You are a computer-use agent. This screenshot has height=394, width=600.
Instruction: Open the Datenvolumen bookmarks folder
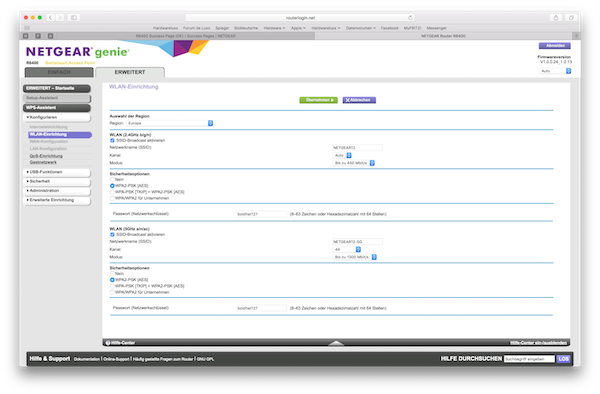[x=360, y=28]
